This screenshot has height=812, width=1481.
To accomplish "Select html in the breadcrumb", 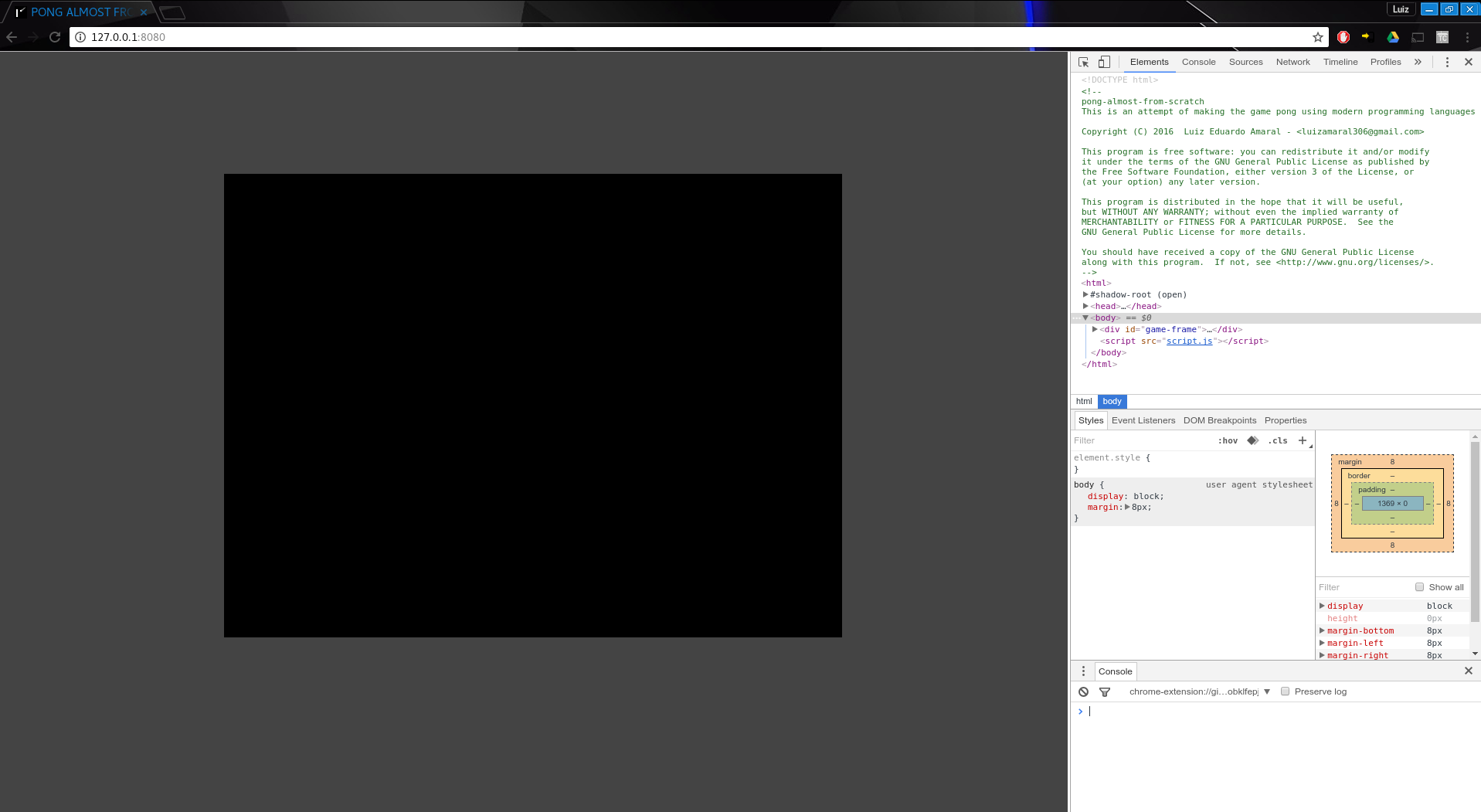I will [x=1084, y=401].
